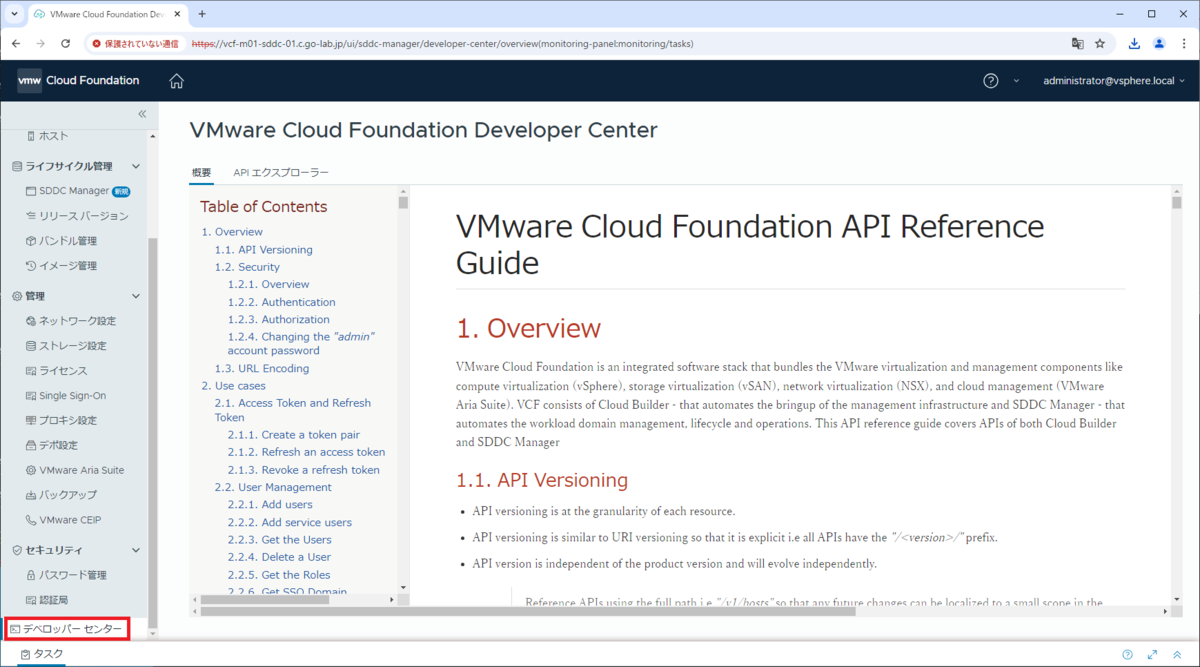
Task: Maximize the task panel with expand icon
Action: click(x=1152, y=654)
